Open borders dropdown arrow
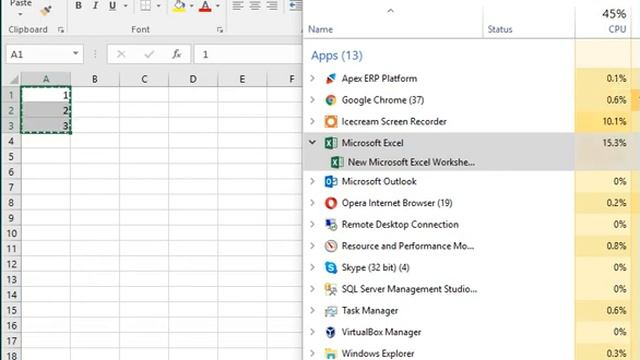This screenshot has width=640, height=360. tap(158, 6)
